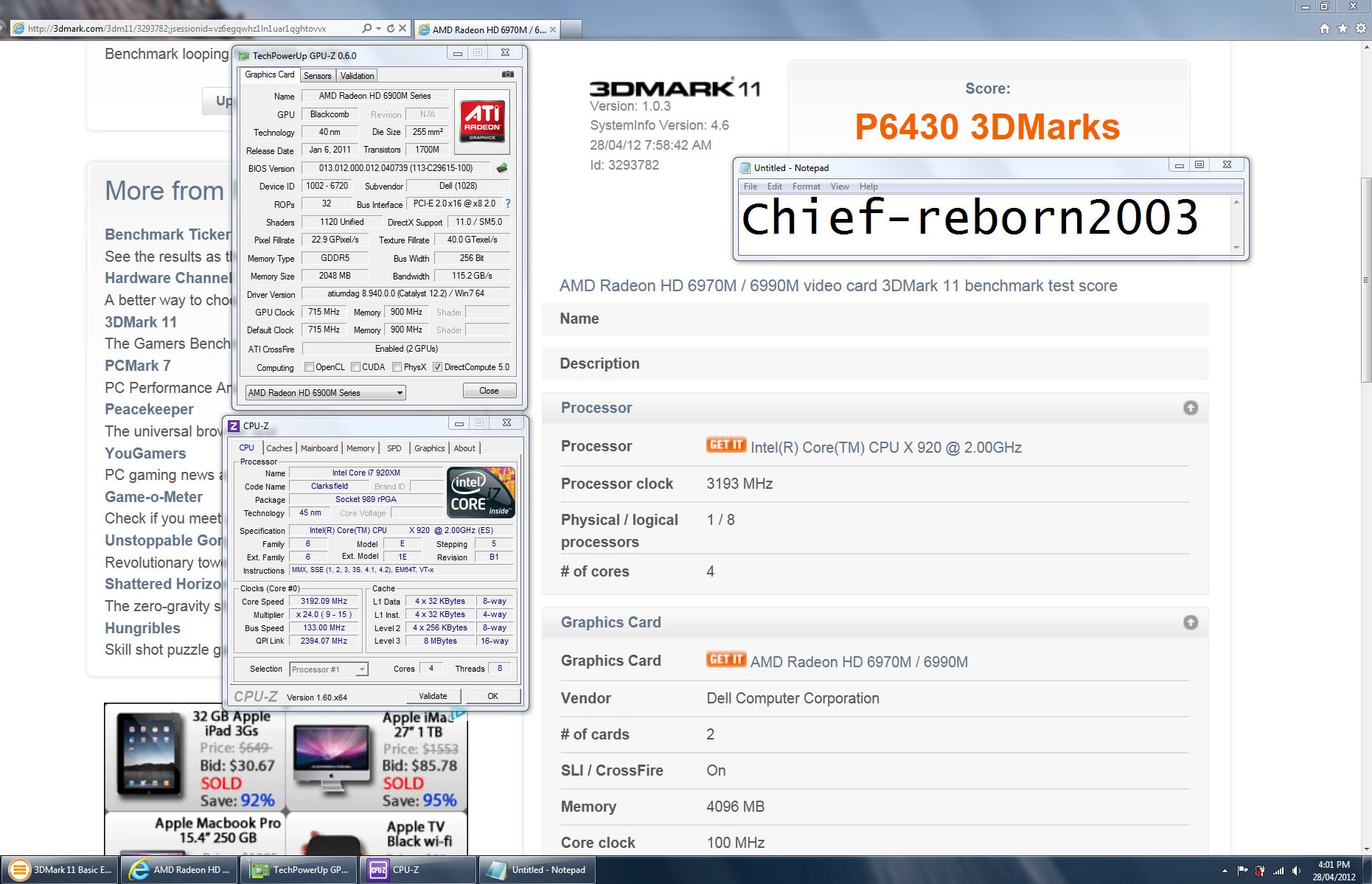Click the browser stop loading X icon
Screen dimensions: 1372x884
coord(403,29)
